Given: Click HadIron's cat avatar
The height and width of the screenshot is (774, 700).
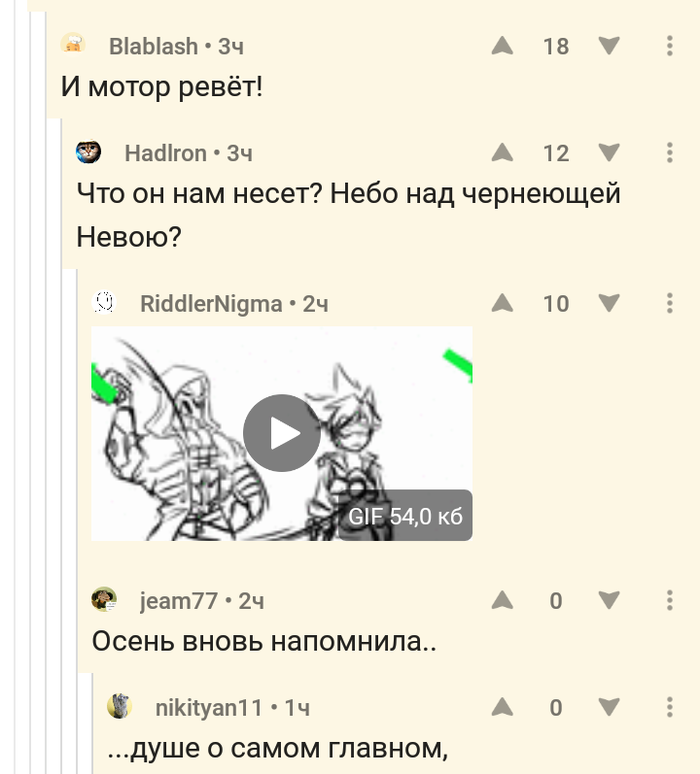Looking at the screenshot, I should point(88,152).
